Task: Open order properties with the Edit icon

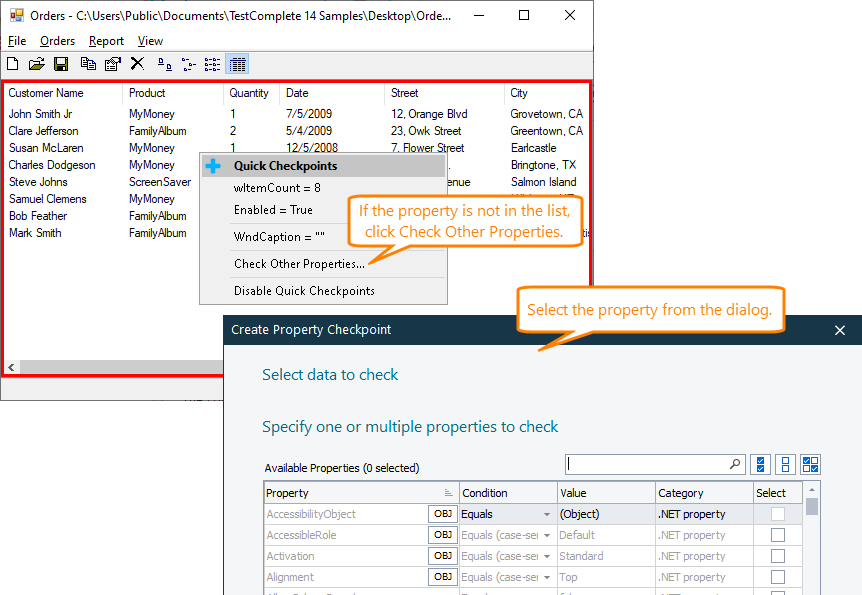Action: (112, 63)
